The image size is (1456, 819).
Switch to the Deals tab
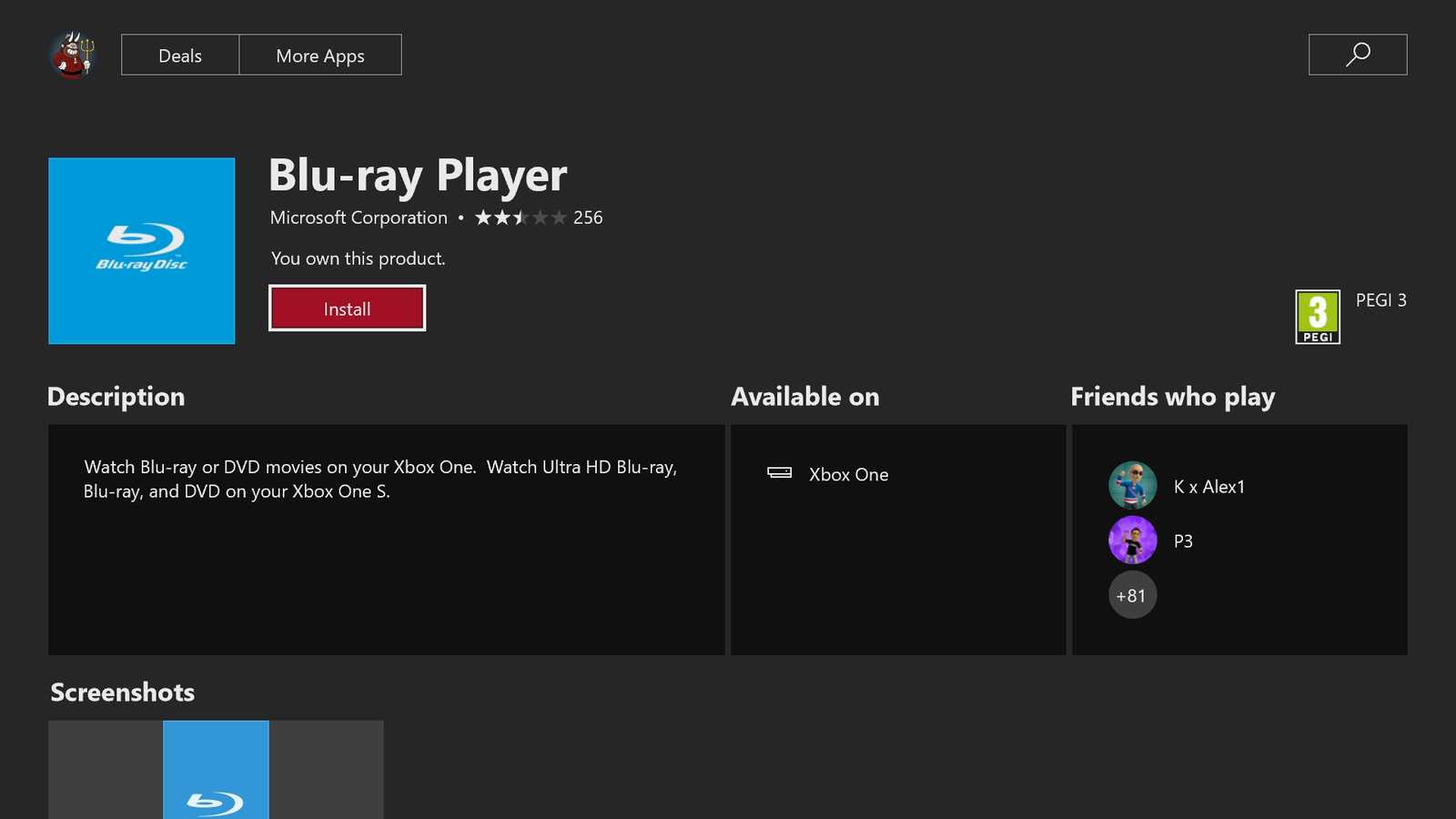(179, 55)
